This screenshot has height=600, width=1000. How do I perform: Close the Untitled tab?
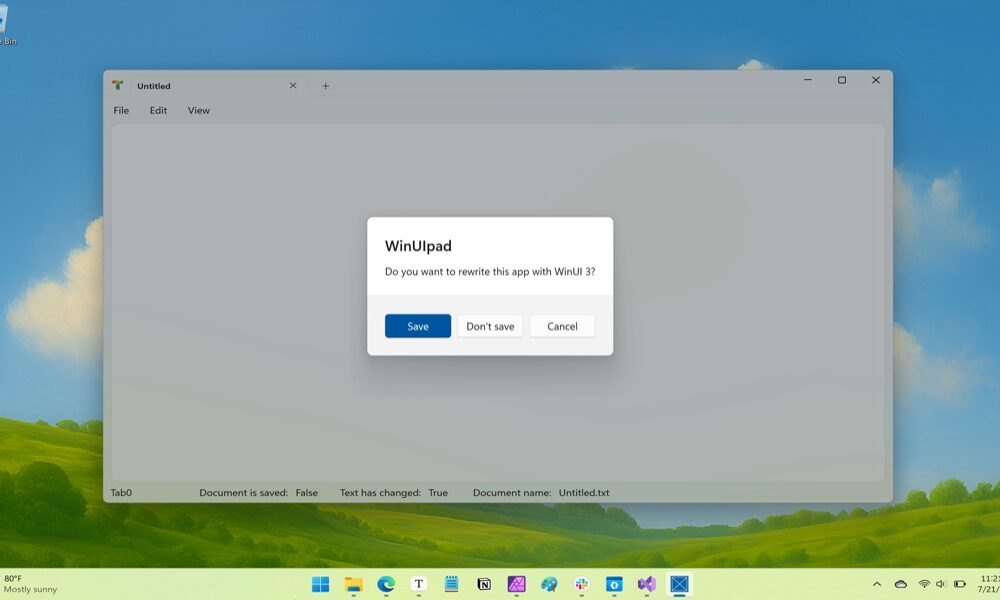point(293,85)
